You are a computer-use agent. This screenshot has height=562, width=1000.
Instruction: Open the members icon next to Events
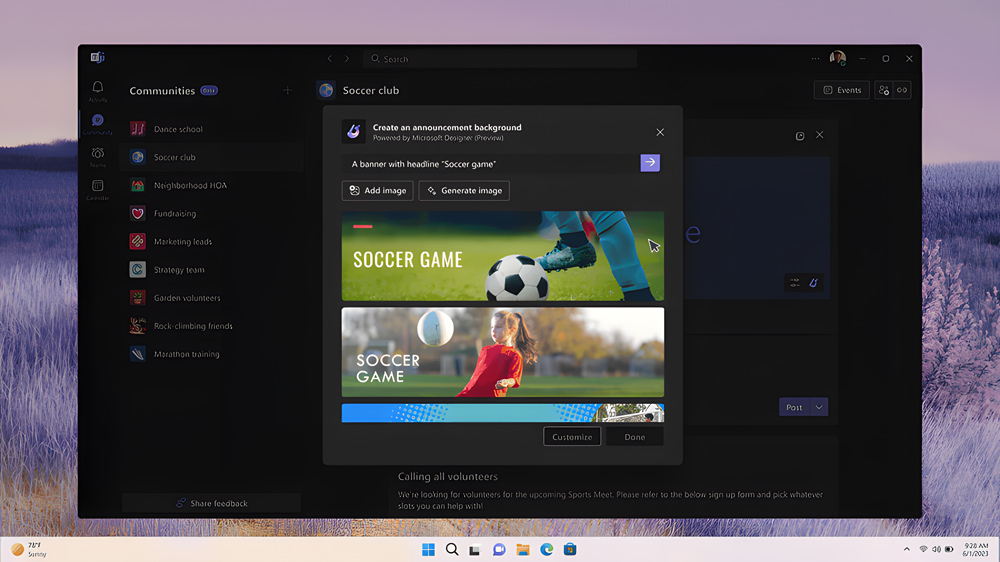point(884,90)
